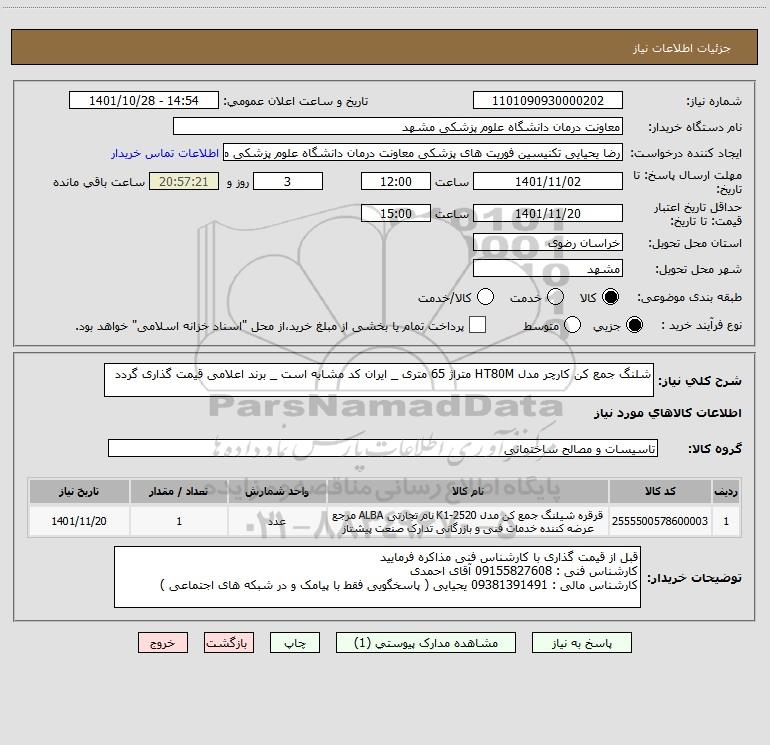Select the جزیی purchase type radio
770x745 pixels.
[634, 325]
